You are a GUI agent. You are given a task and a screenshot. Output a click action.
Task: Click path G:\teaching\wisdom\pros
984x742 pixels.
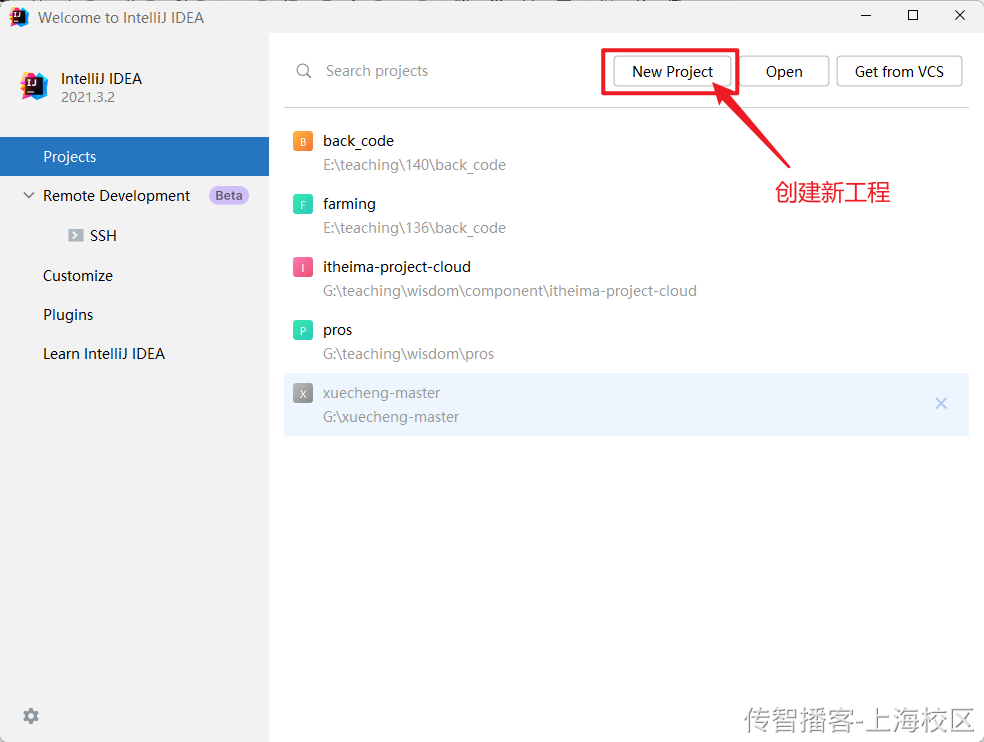click(408, 353)
